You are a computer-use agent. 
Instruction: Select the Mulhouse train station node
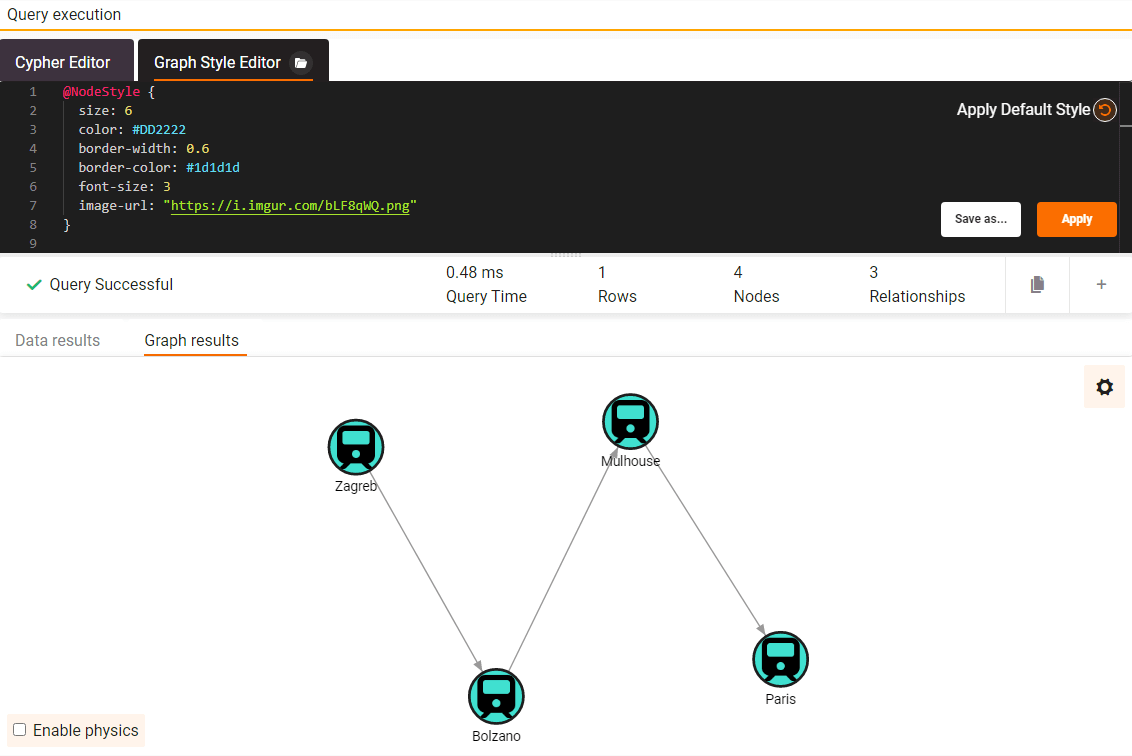point(630,421)
